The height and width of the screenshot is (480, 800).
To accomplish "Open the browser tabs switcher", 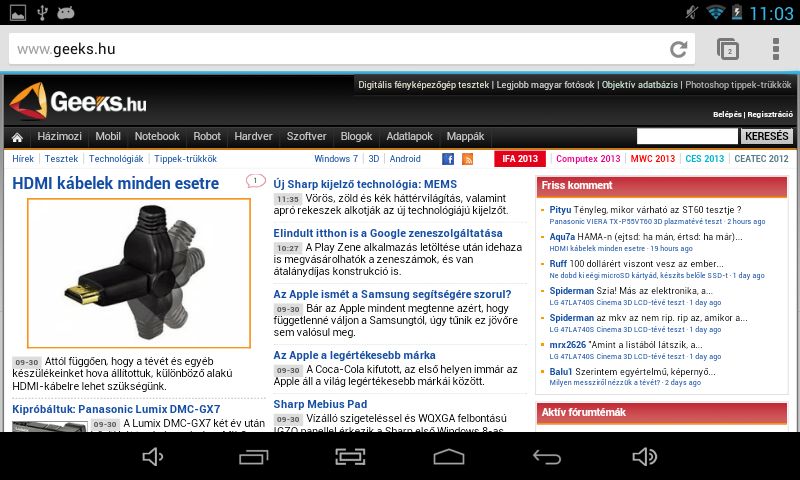I will pos(728,49).
